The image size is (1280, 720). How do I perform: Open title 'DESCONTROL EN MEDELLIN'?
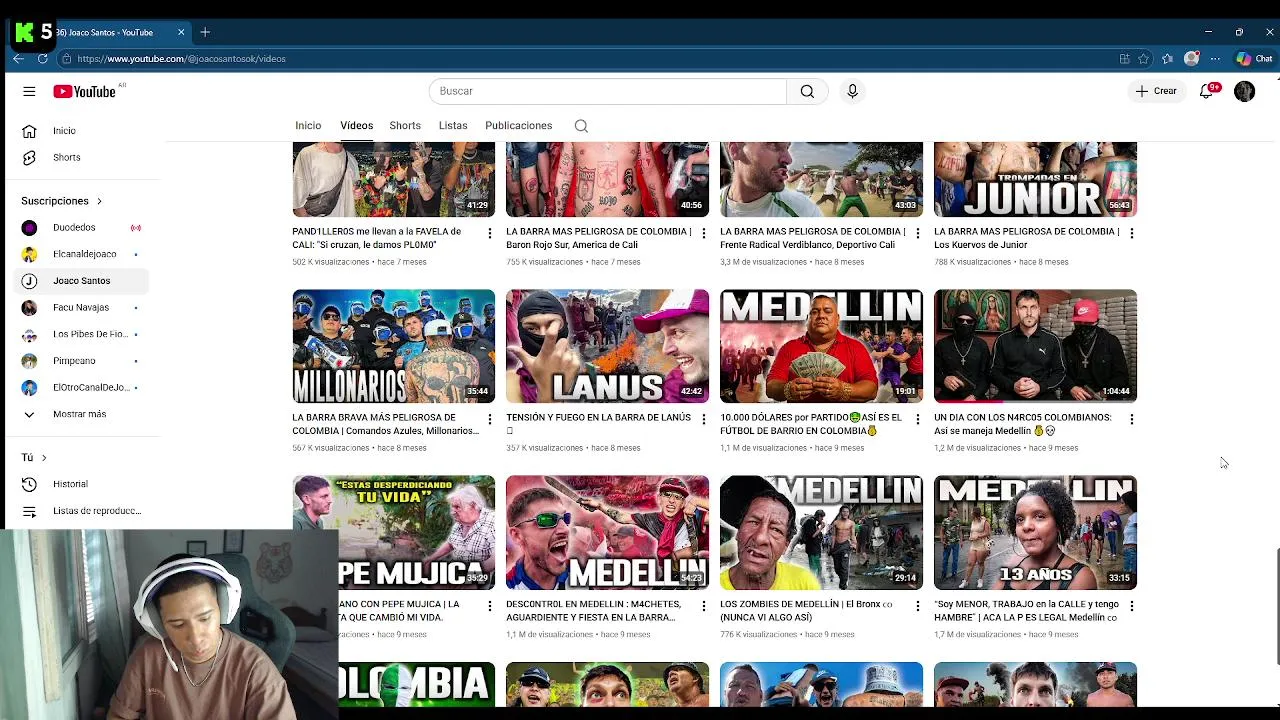coord(593,611)
